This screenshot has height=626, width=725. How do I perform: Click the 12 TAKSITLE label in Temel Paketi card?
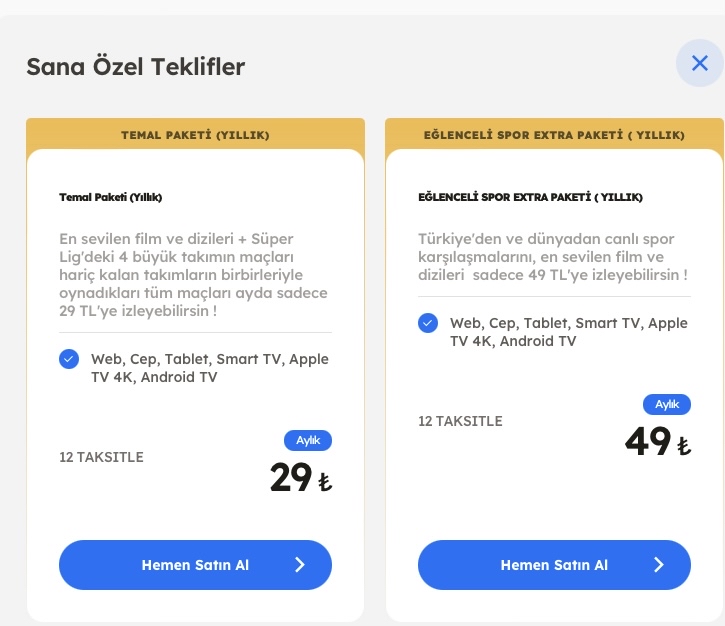point(102,457)
